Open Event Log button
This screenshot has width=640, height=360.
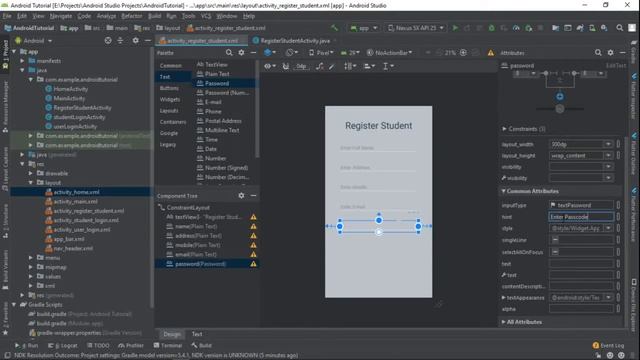click(608, 345)
